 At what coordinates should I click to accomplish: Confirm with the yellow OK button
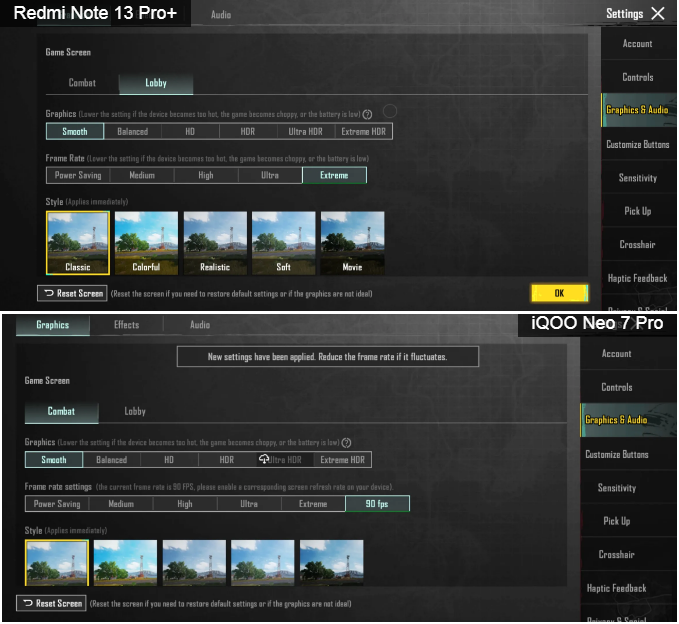(559, 293)
